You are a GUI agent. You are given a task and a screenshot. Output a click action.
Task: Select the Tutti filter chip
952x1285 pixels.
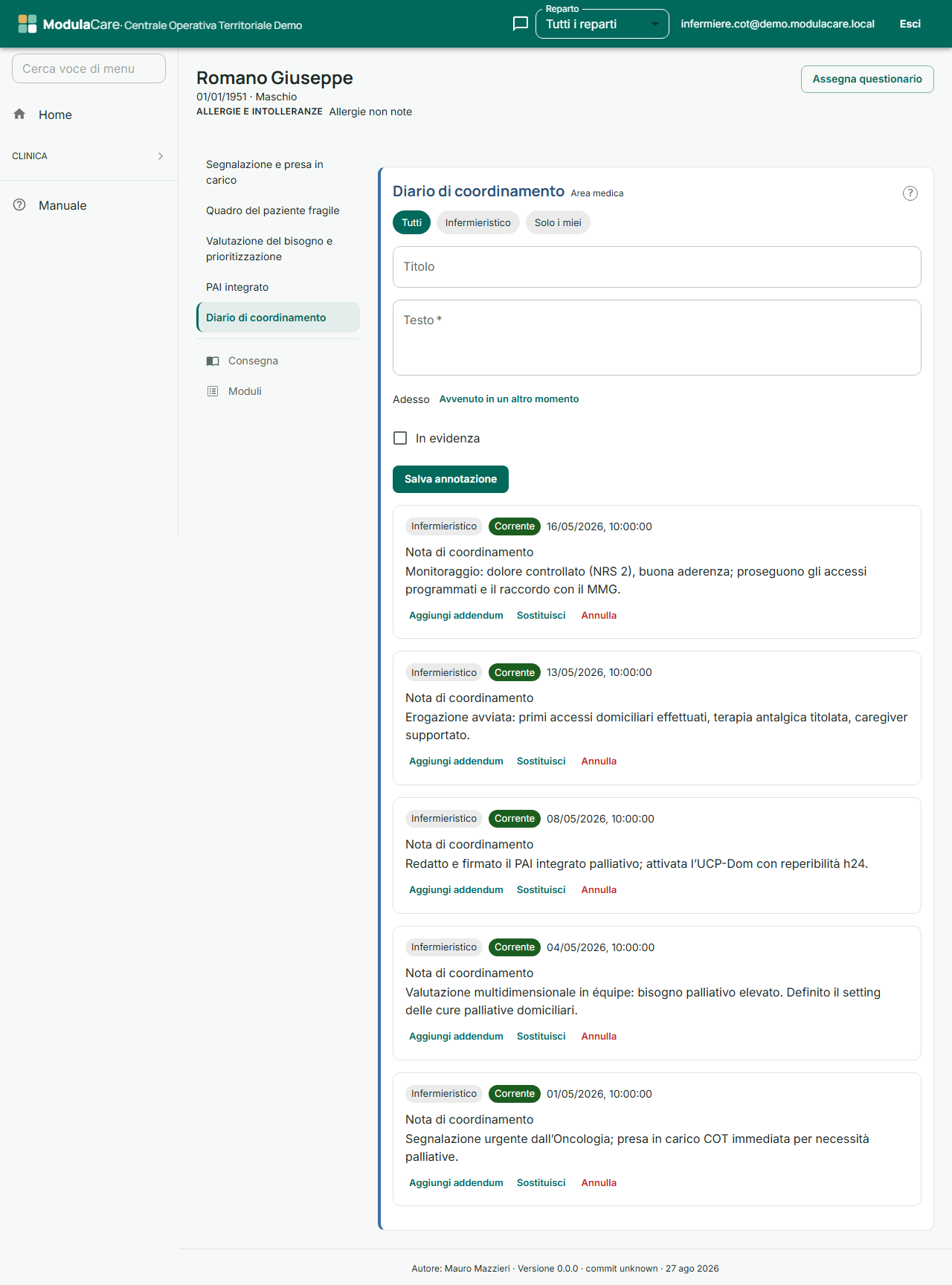(411, 222)
